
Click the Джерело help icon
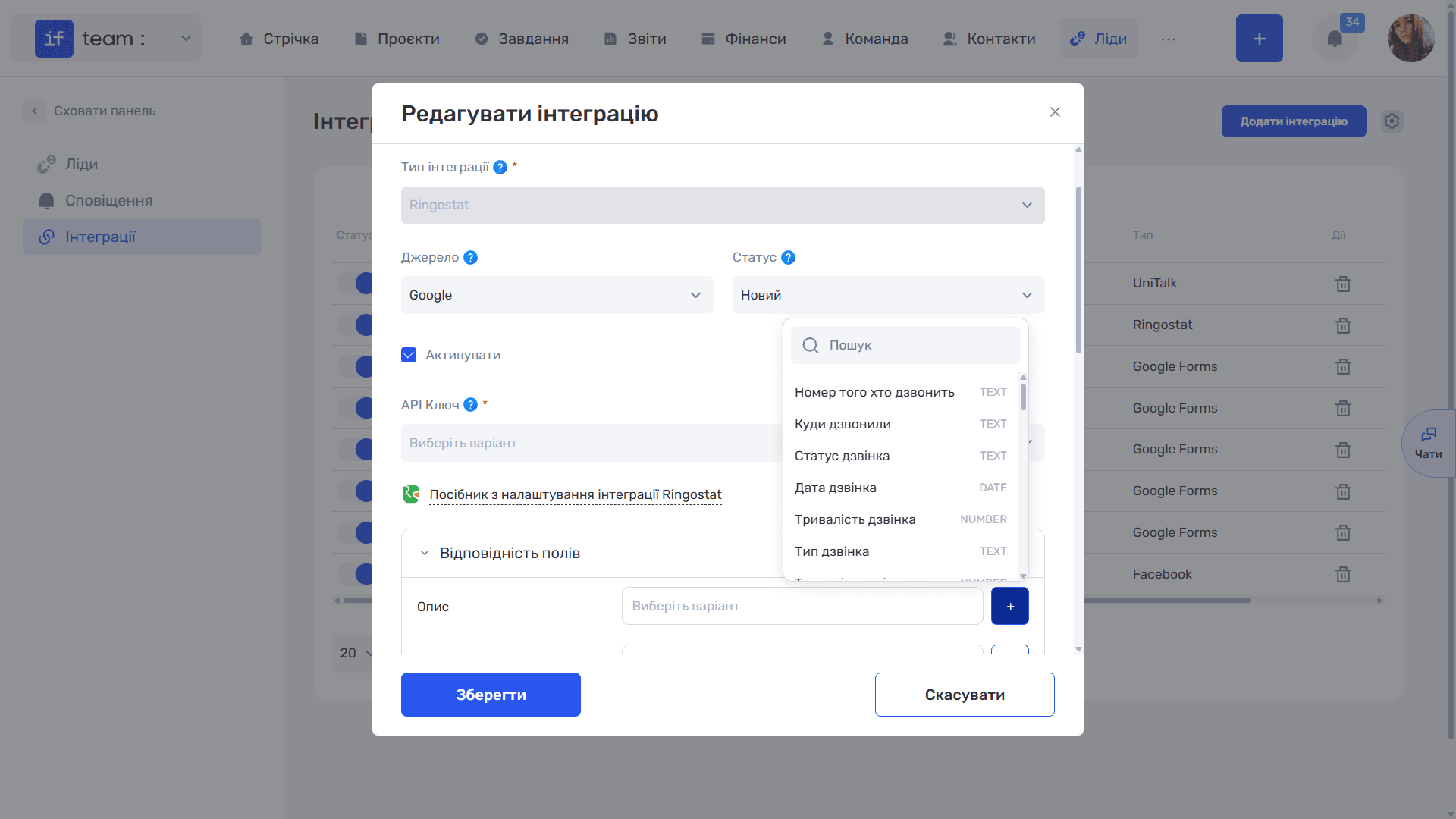click(470, 258)
